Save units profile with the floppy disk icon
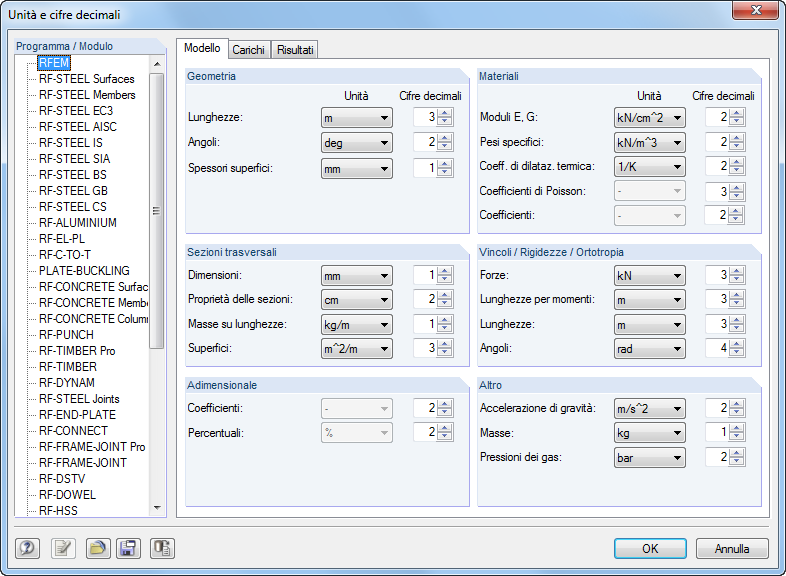 (128, 548)
